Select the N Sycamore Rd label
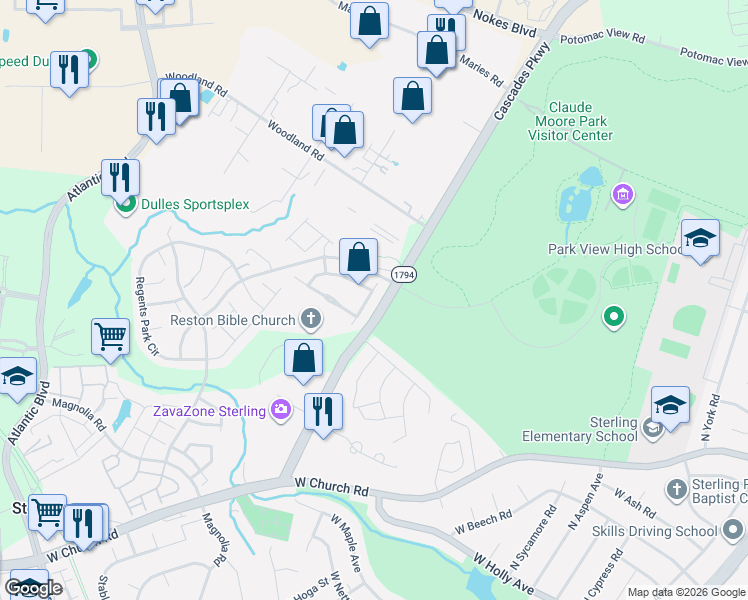 533,538
